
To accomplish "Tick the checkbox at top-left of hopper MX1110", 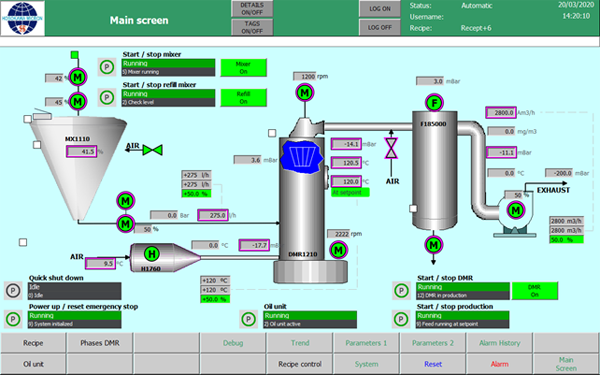I will coord(28,119).
